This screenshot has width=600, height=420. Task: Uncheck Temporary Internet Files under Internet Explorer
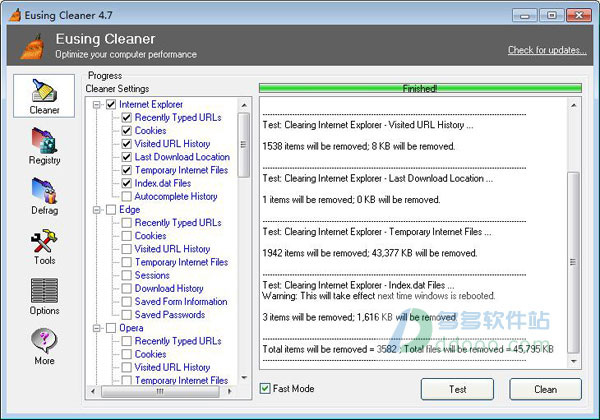click(x=127, y=170)
